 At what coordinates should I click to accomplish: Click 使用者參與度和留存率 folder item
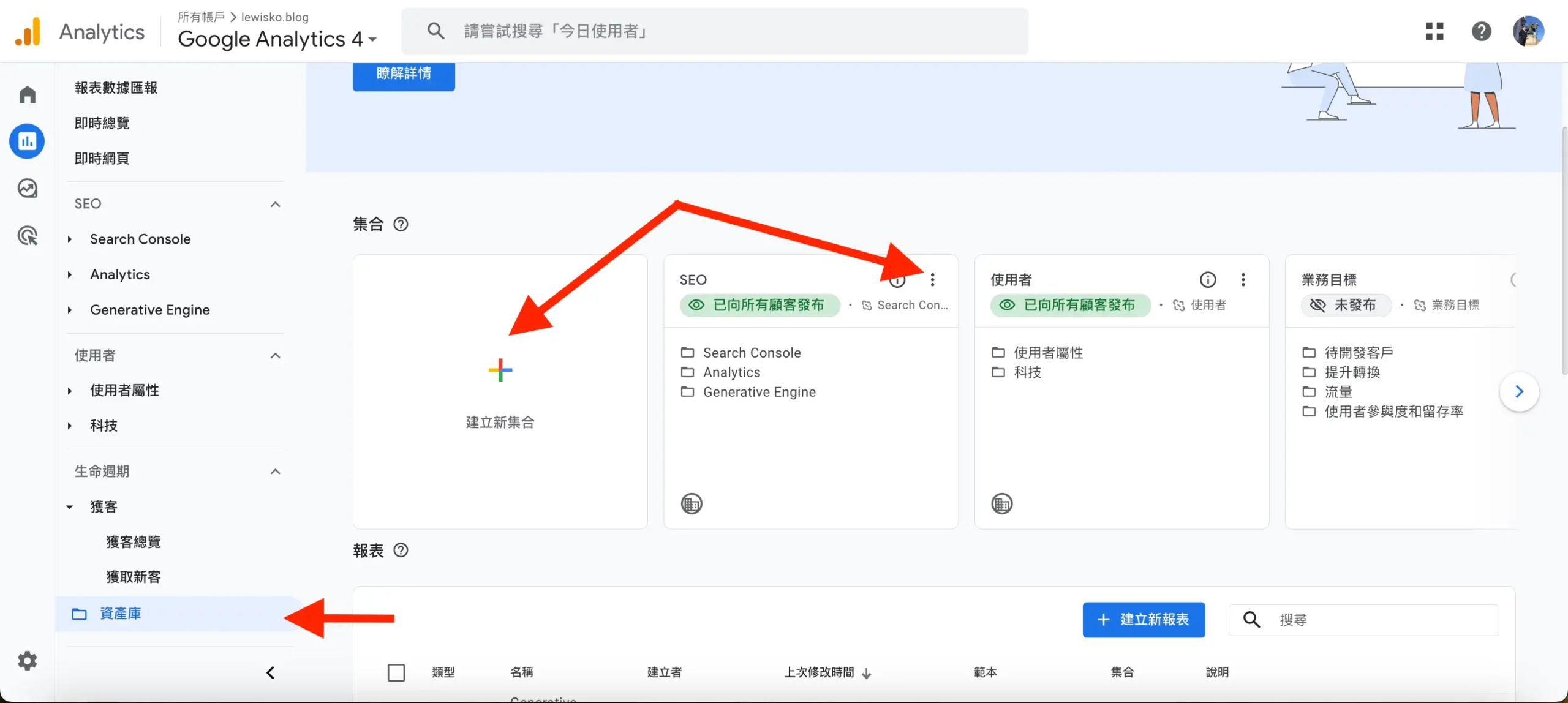point(1383,412)
